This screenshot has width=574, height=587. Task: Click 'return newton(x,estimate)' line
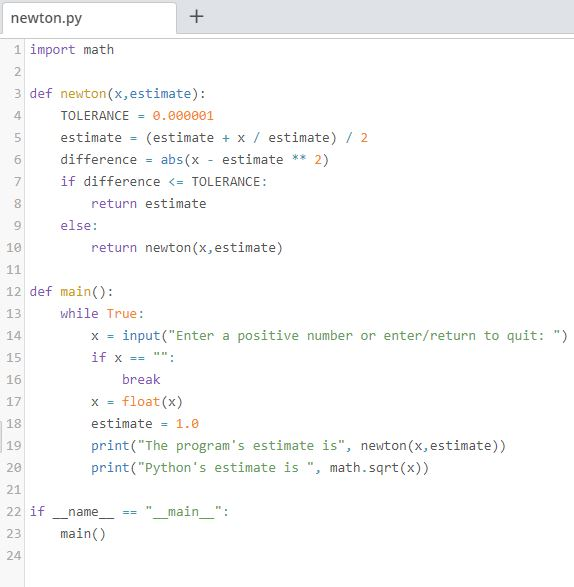(186, 248)
